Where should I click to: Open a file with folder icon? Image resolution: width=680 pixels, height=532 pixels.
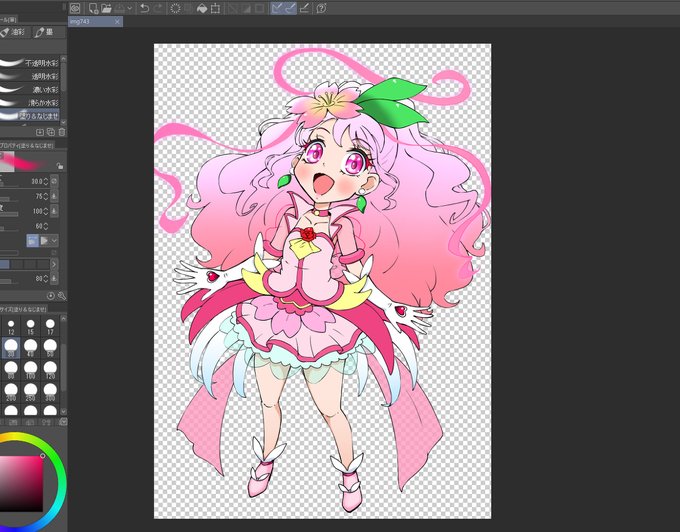click(106, 8)
